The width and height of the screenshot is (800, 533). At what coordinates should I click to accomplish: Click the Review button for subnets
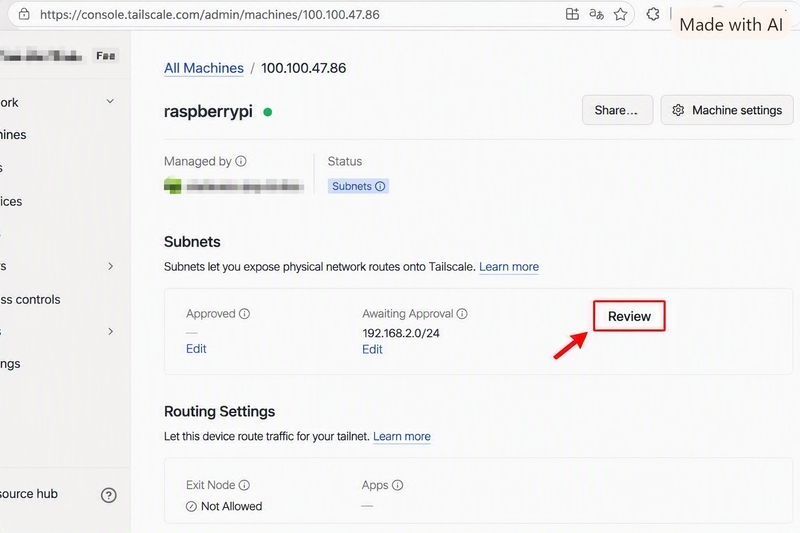click(629, 316)
